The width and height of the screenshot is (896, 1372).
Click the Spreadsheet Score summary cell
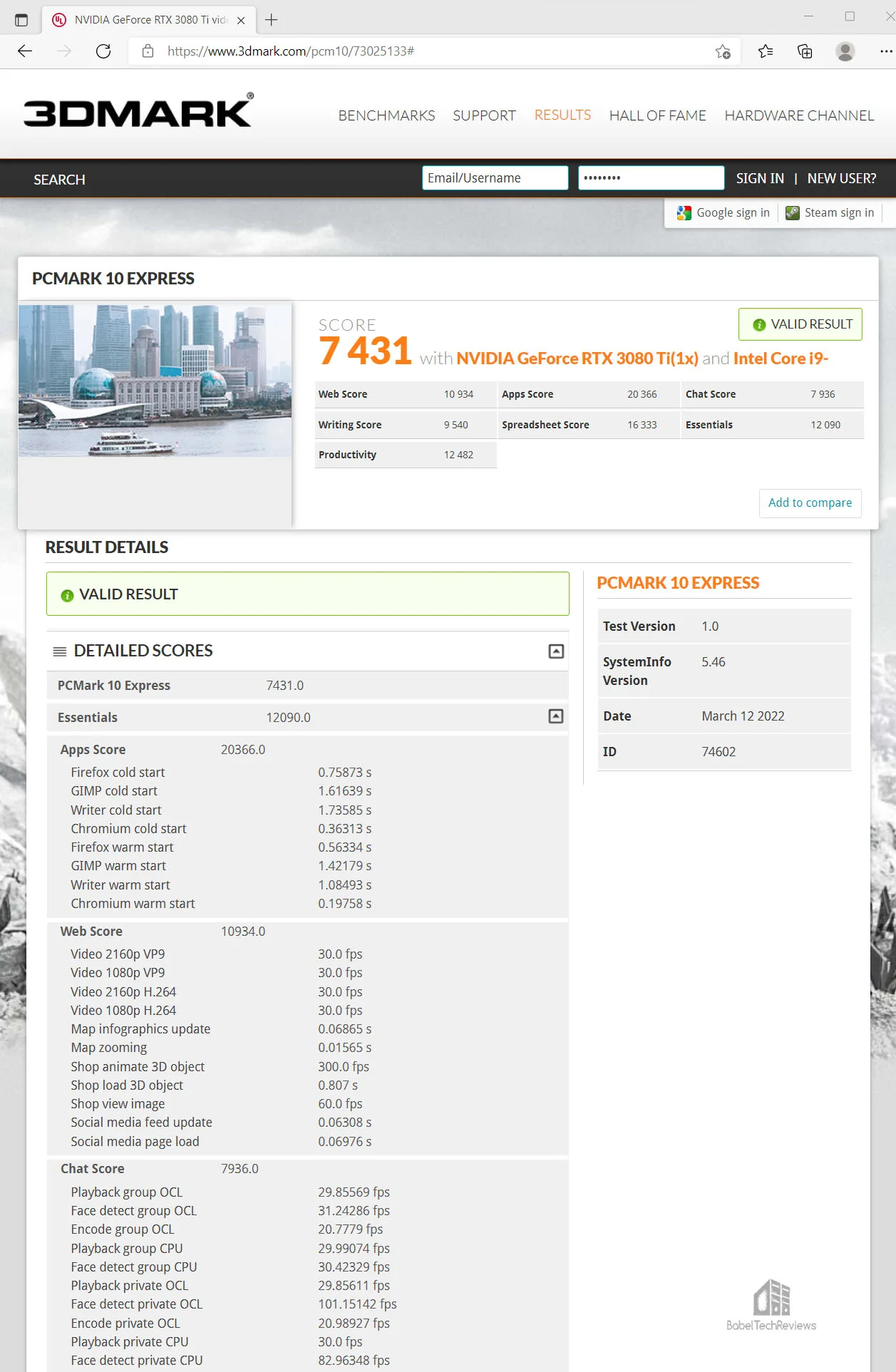coord(588,425)
